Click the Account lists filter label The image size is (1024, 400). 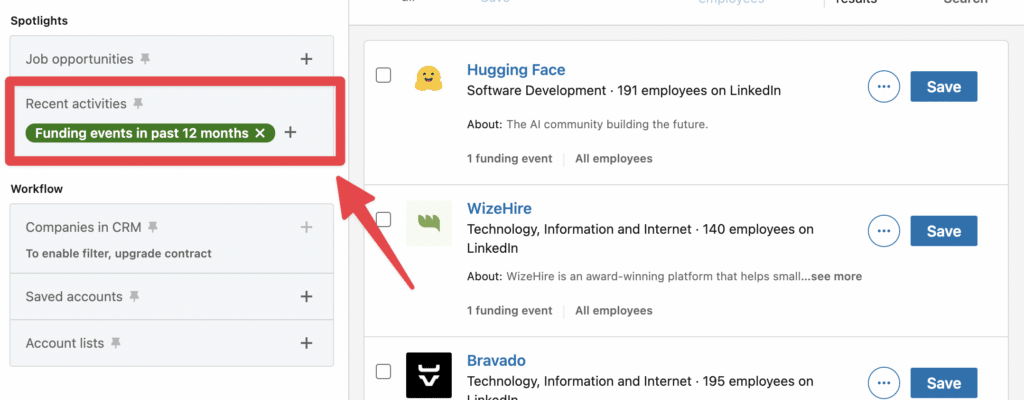tap(65, 343)
